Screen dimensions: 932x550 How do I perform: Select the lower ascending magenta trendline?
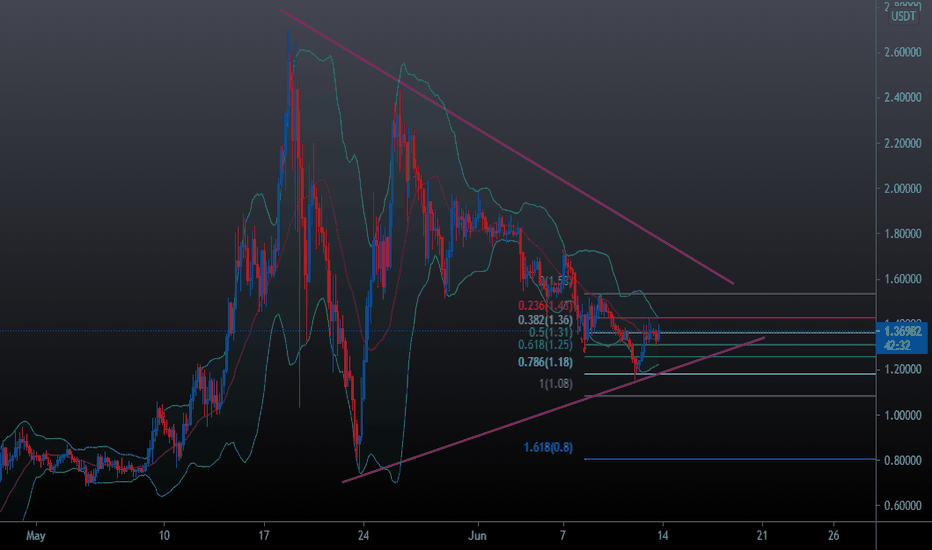[x=553, y=410]
